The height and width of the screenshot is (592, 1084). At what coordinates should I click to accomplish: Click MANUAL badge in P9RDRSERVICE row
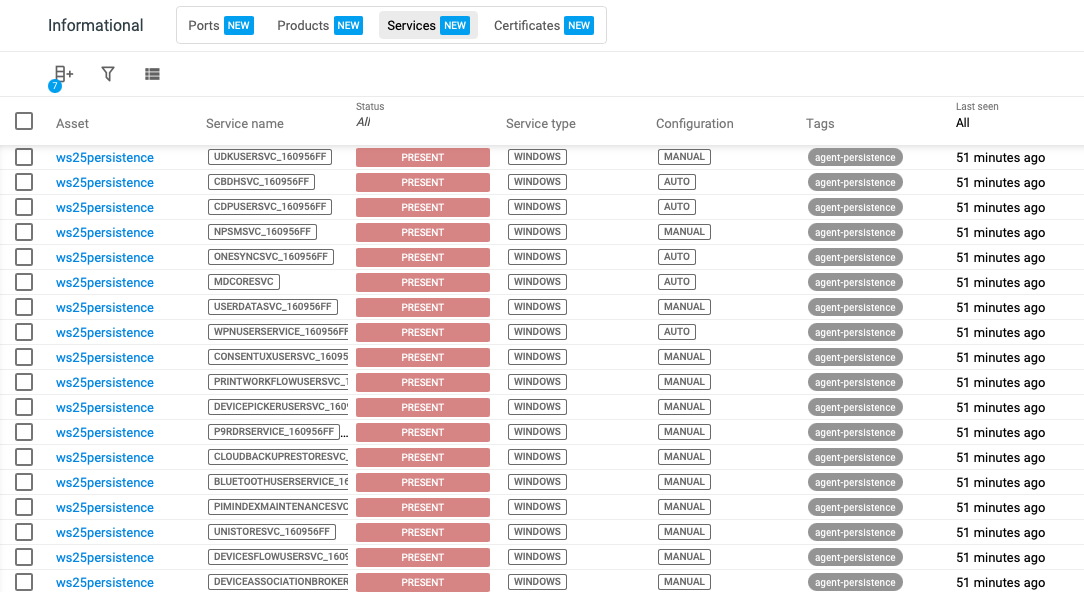[684, 432]
